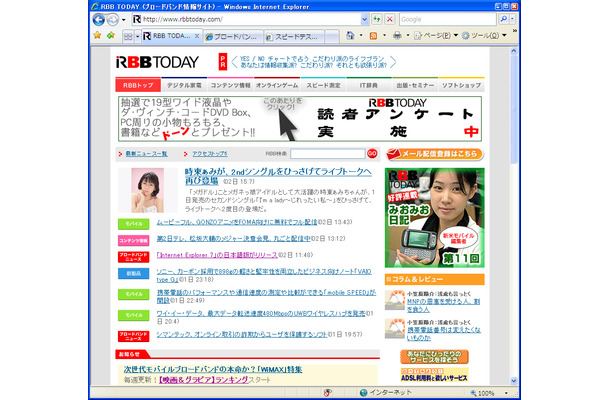Click the RBB検索 text field

(x=327, y=154)
